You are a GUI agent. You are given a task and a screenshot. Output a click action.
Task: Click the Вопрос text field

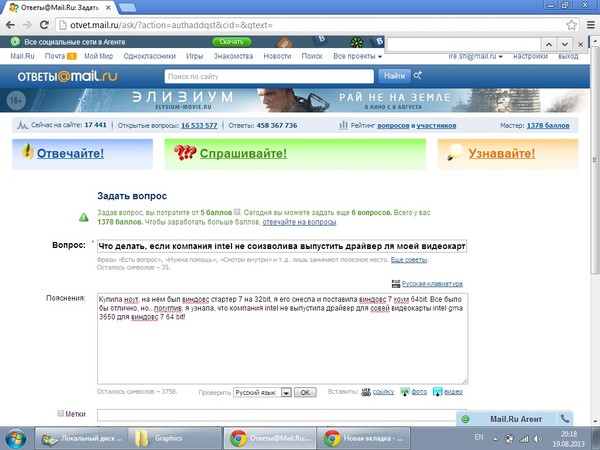pyautogui.click(x=282, y=246)
